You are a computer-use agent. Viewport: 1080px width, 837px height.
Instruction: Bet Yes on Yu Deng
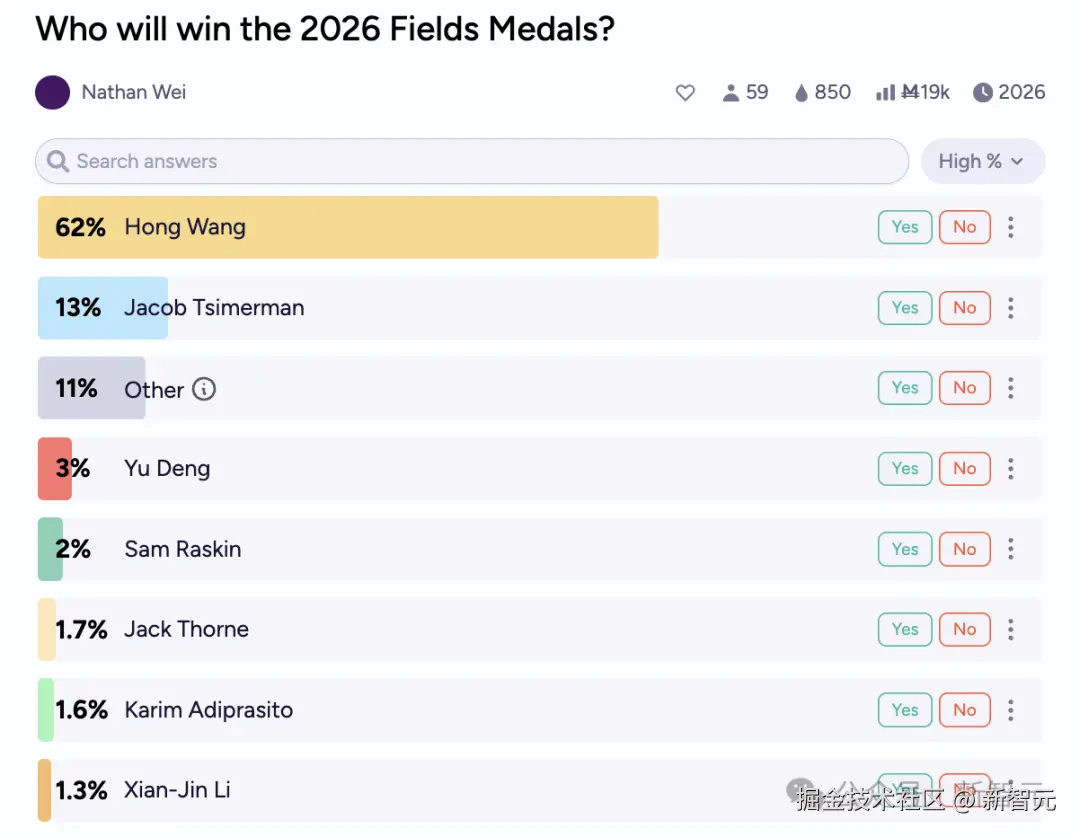point(905,468)
